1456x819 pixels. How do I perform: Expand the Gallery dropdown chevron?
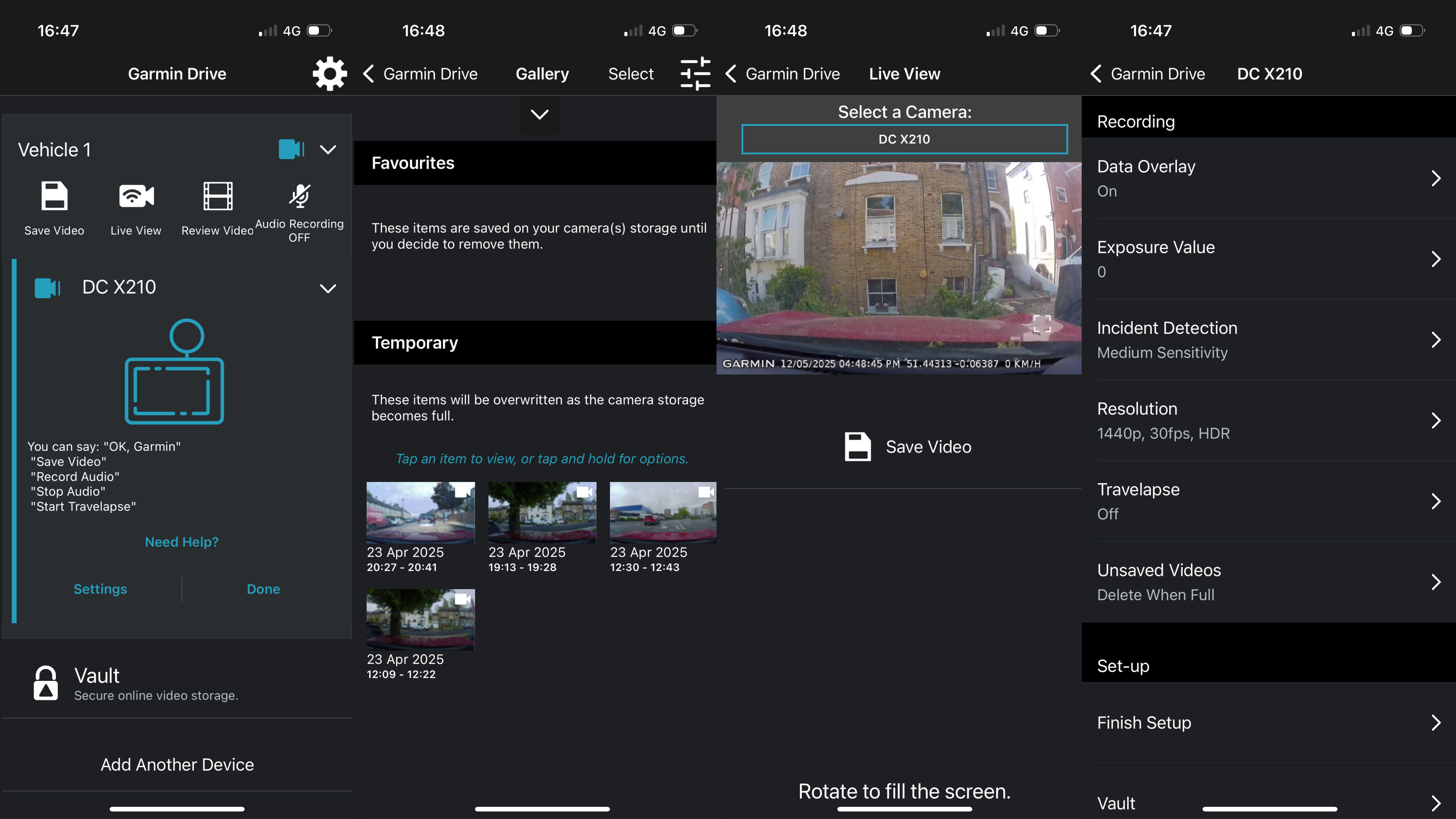pos(540,114)
